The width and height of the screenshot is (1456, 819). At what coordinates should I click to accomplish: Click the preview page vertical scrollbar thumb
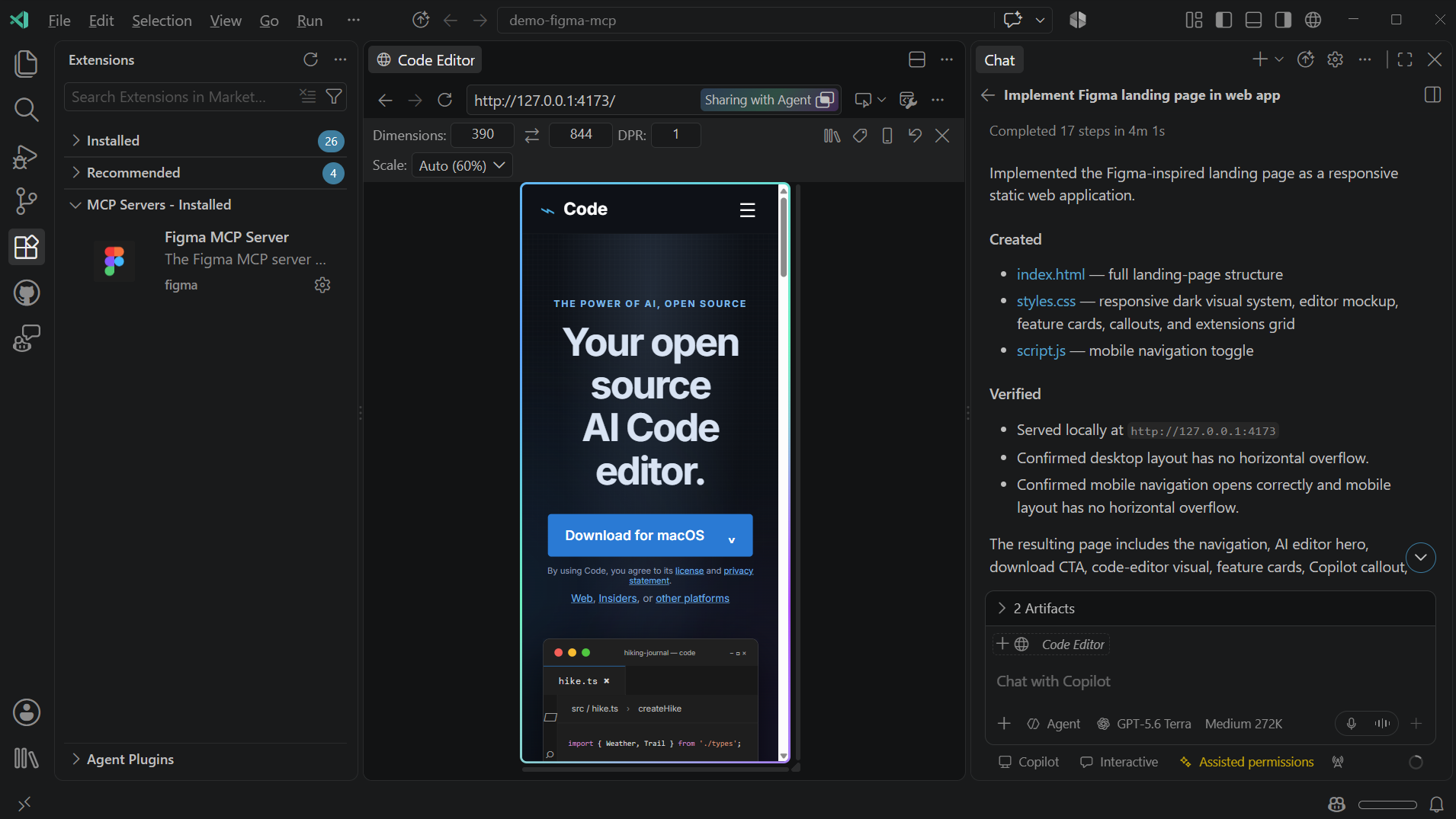coord(783,236)
